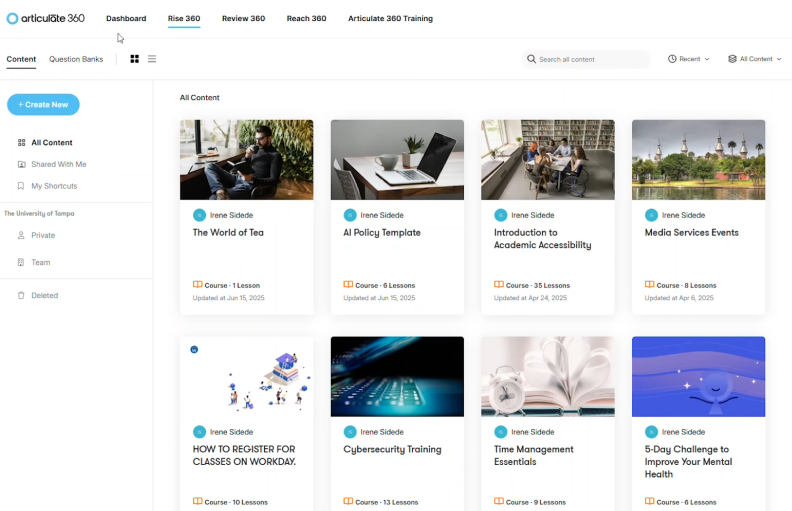
Task: Open My Shortcuts bookmark item
Action: [x=53, y=186]
